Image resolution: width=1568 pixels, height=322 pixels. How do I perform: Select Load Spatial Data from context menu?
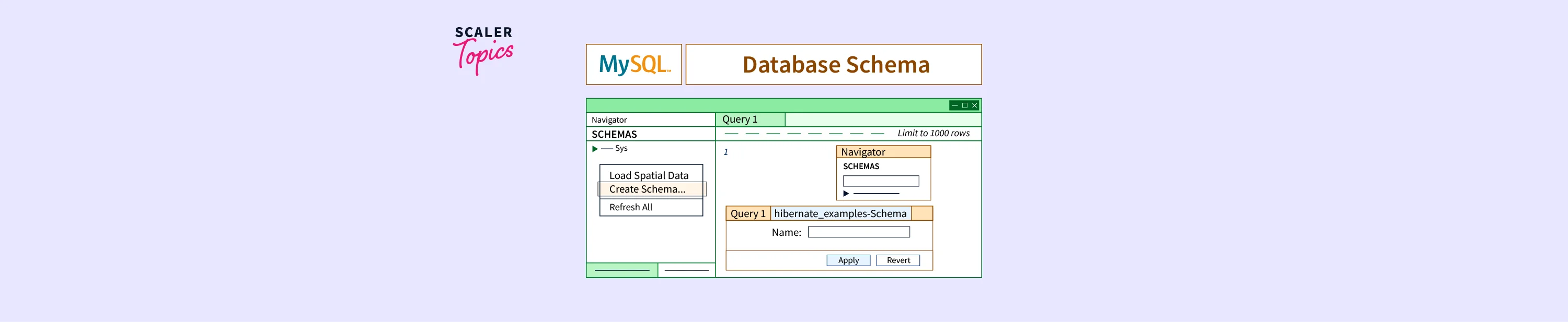(x=649, y=175)
